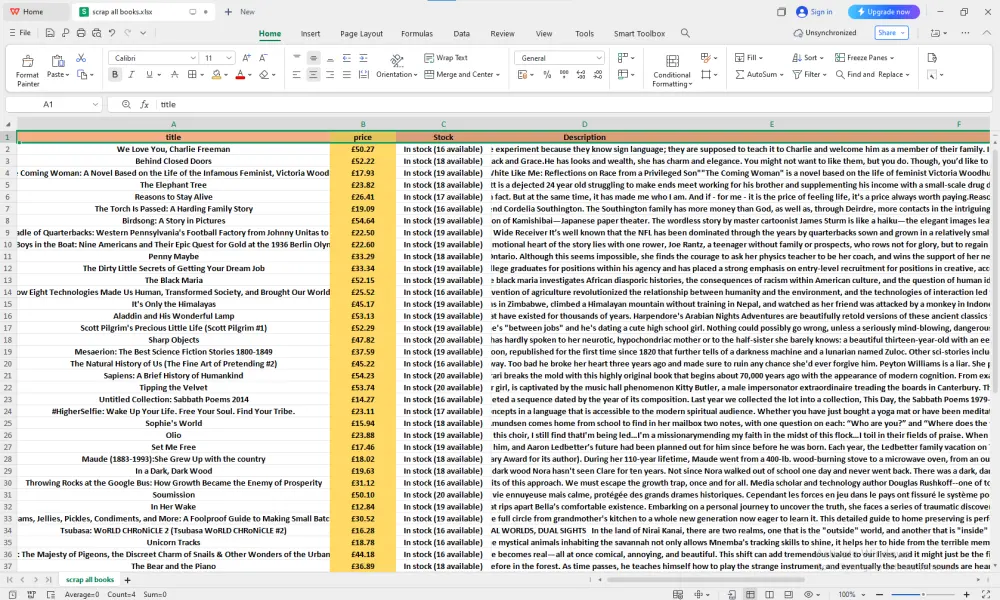Toggle Wrap Text for selected cells

click(446, 58)
